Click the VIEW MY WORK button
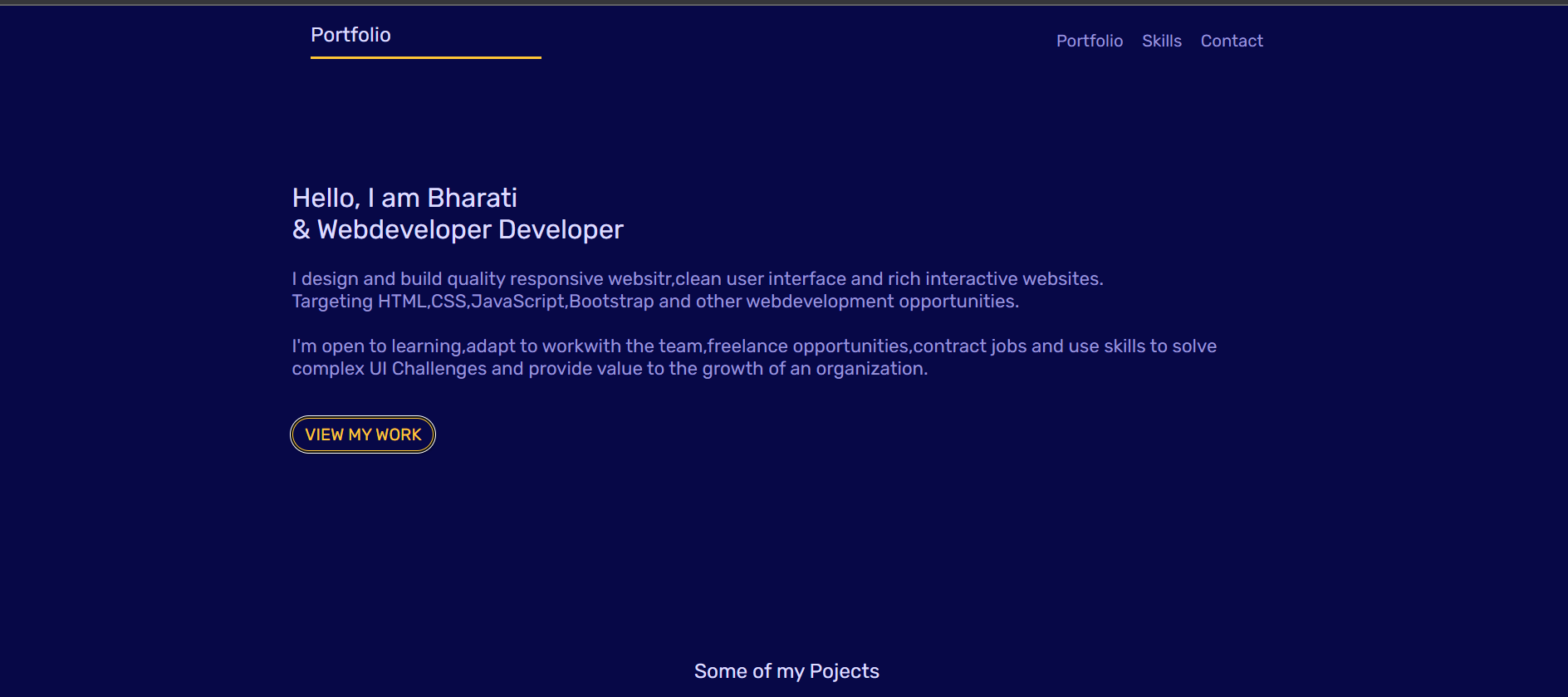The height and width of the screenshot is (697, 1568). pos(363,434)
